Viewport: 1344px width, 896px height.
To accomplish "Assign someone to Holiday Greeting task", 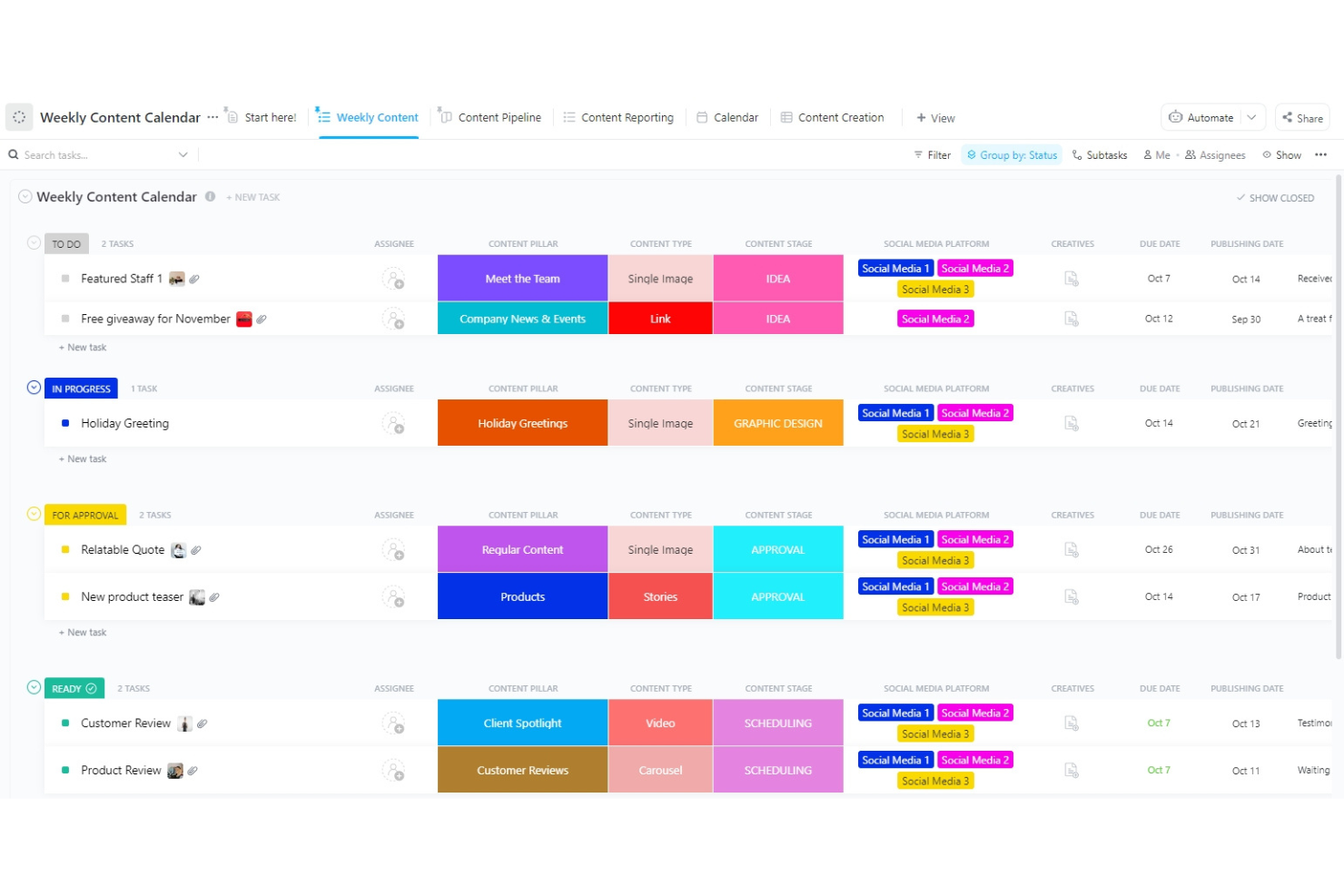I will pyautogui.click(x=393, y=423).
